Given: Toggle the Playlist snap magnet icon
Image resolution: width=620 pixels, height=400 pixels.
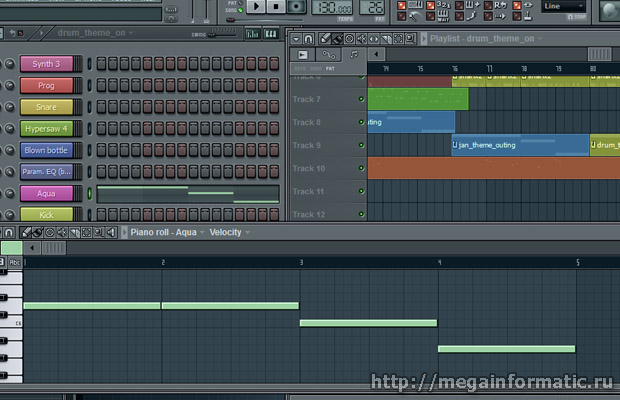Looking at the screenshot, I should coord(308,38).
